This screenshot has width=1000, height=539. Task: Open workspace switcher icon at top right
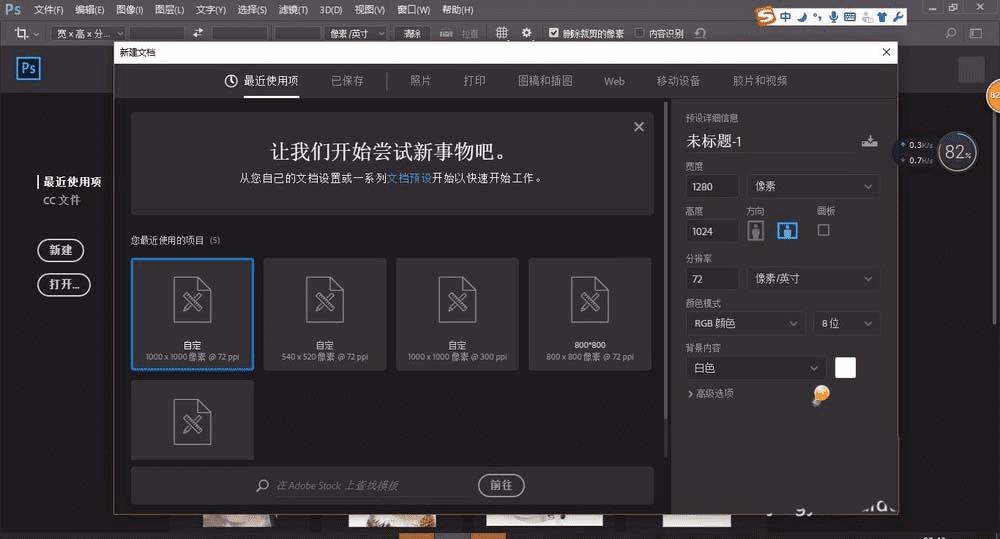[x=976, y=33]
